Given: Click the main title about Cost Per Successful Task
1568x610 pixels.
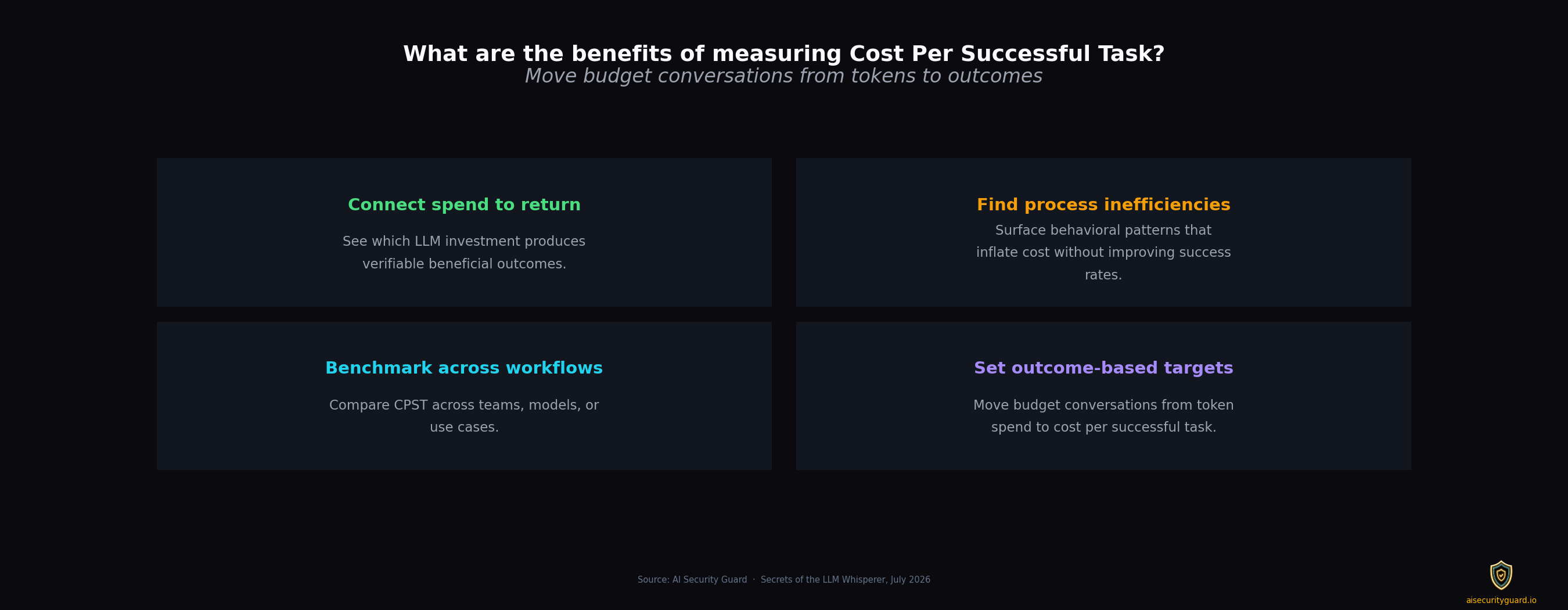Looking at the screenshot, I should coord(784,53).
